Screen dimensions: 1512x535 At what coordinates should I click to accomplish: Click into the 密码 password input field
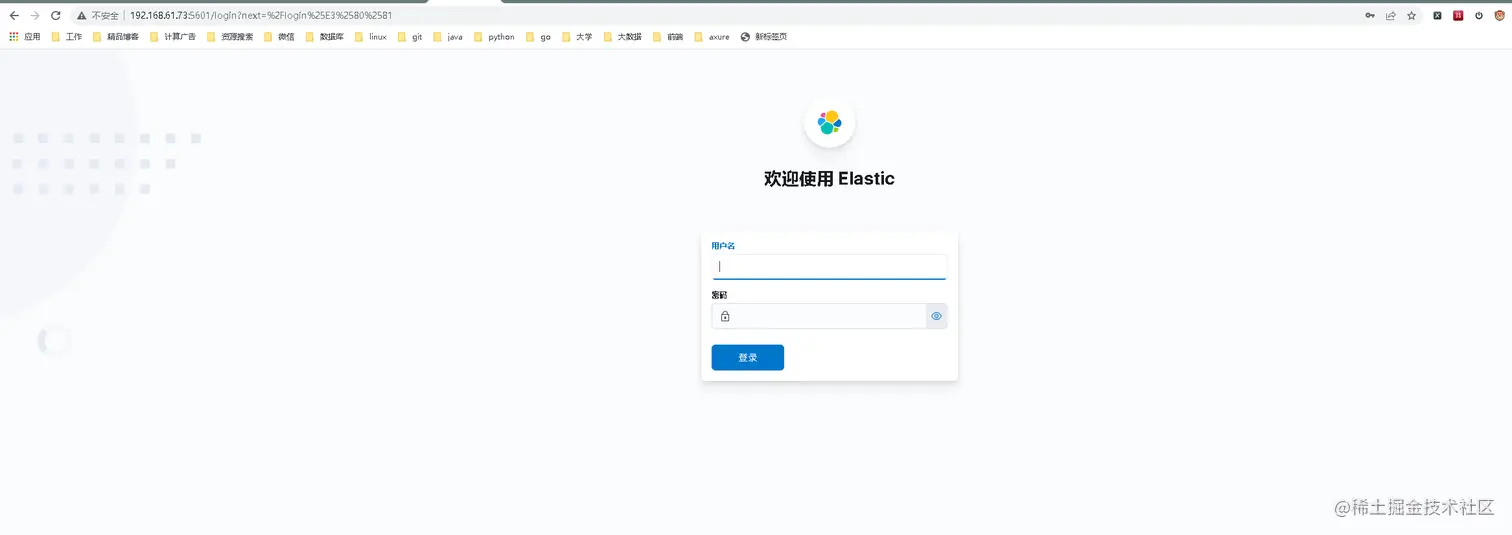pos(829,316)
